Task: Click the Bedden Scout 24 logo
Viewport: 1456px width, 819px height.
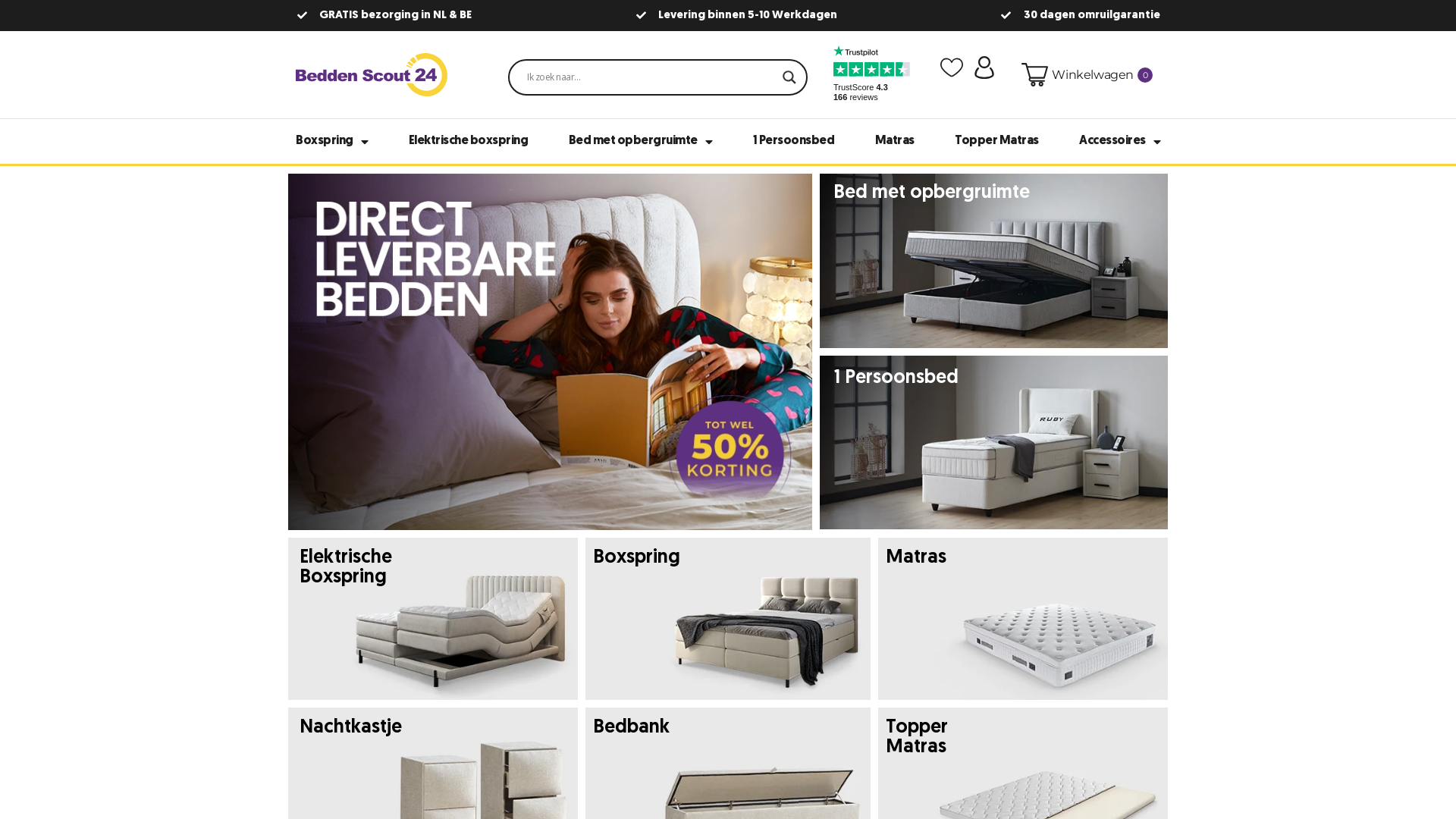Action: point(372,74)
